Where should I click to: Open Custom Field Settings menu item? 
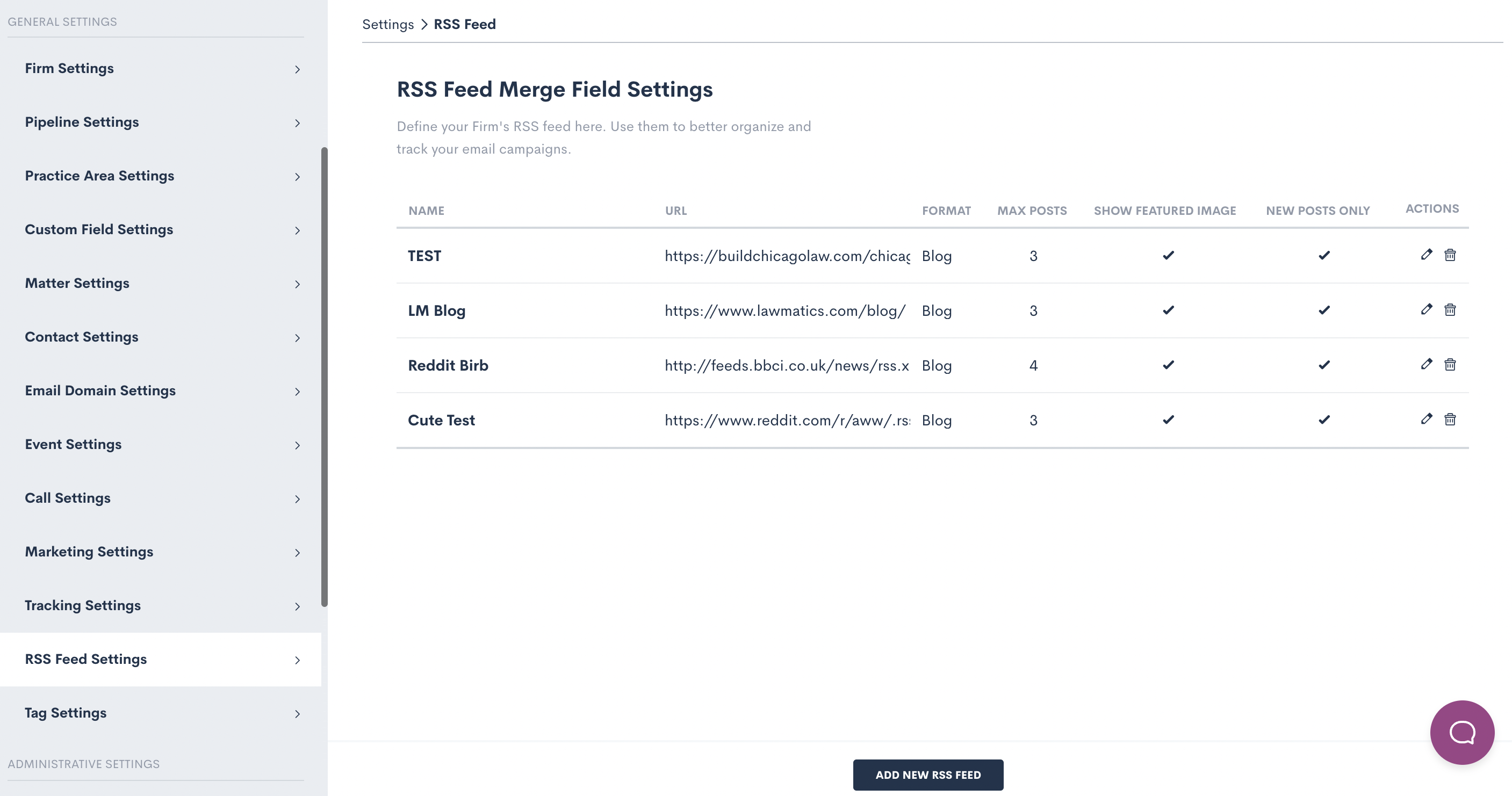click(x=99, y=229)
